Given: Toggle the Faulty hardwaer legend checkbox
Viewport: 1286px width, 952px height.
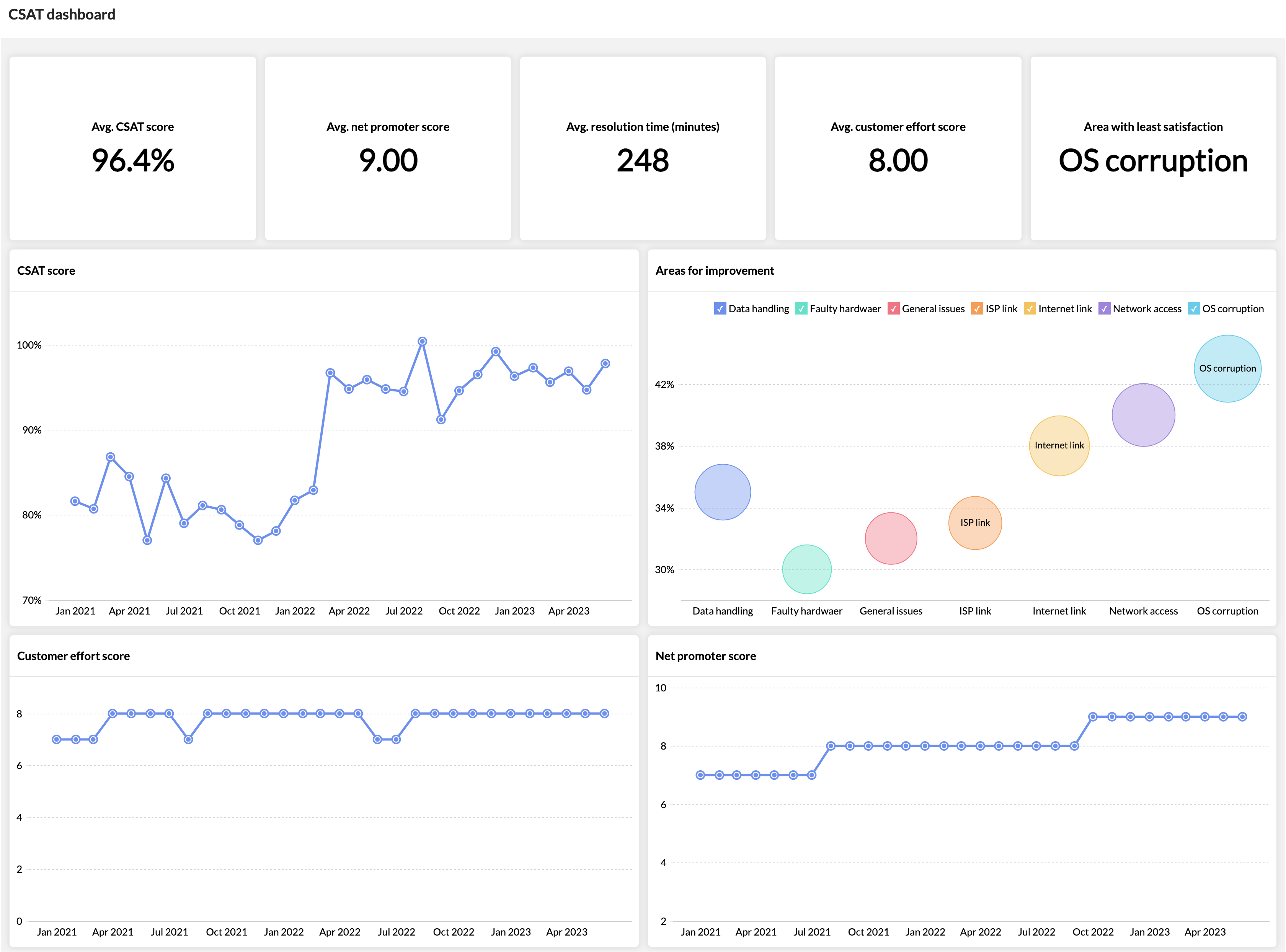Looking at the screenshot, I should pos(801,308).
